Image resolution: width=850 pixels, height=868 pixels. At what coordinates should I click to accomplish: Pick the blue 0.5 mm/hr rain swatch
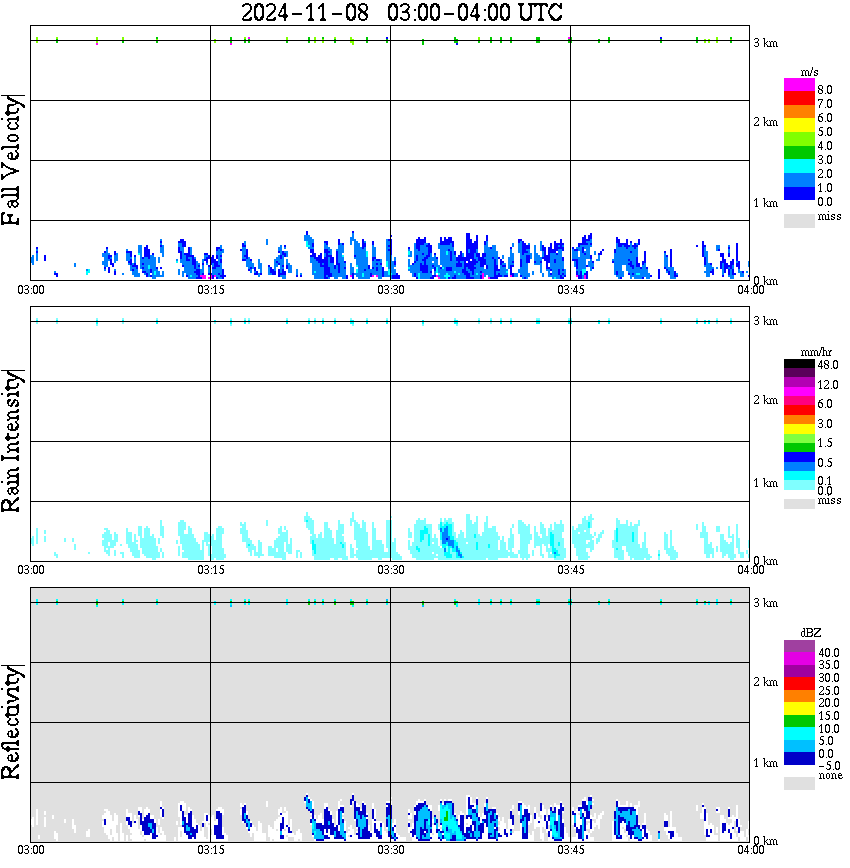[799, 457]
